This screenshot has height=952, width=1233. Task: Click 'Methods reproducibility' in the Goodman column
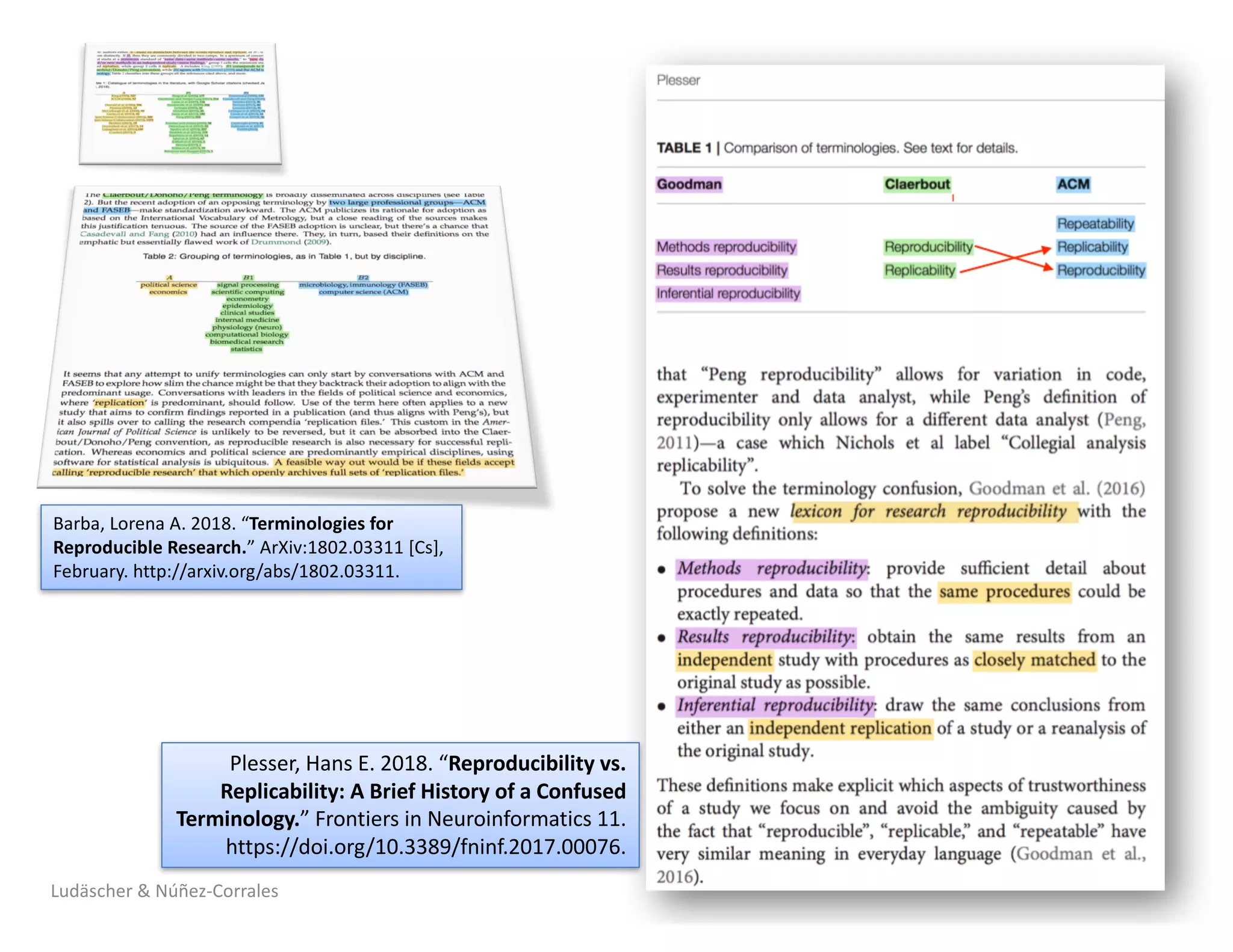coord(727,247)
